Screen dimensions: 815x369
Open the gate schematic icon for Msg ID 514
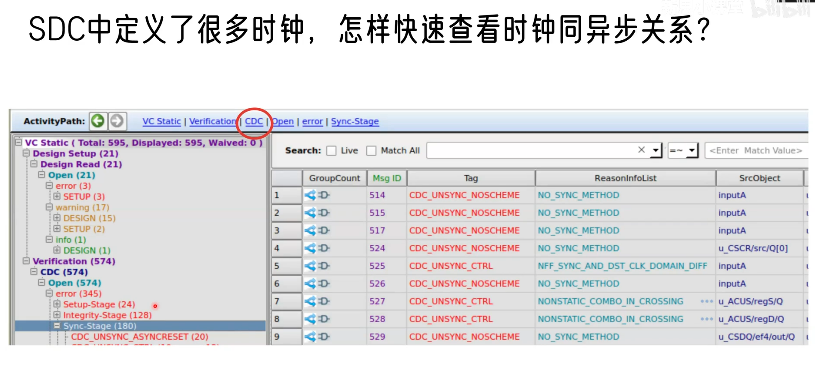click(x=324, y=195)
